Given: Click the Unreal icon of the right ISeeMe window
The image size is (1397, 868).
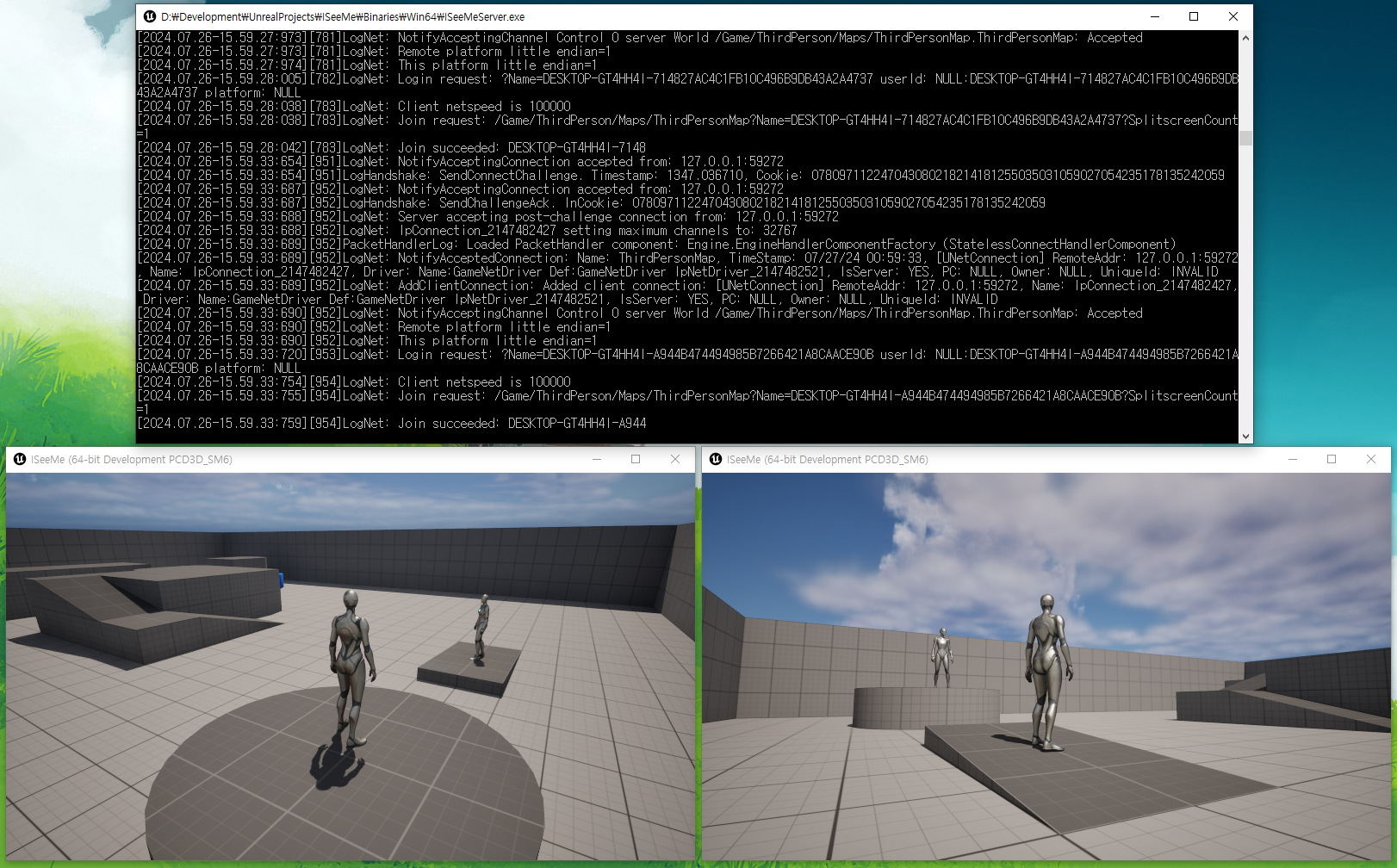Looking at the screenshot, I should pos(716,459).
